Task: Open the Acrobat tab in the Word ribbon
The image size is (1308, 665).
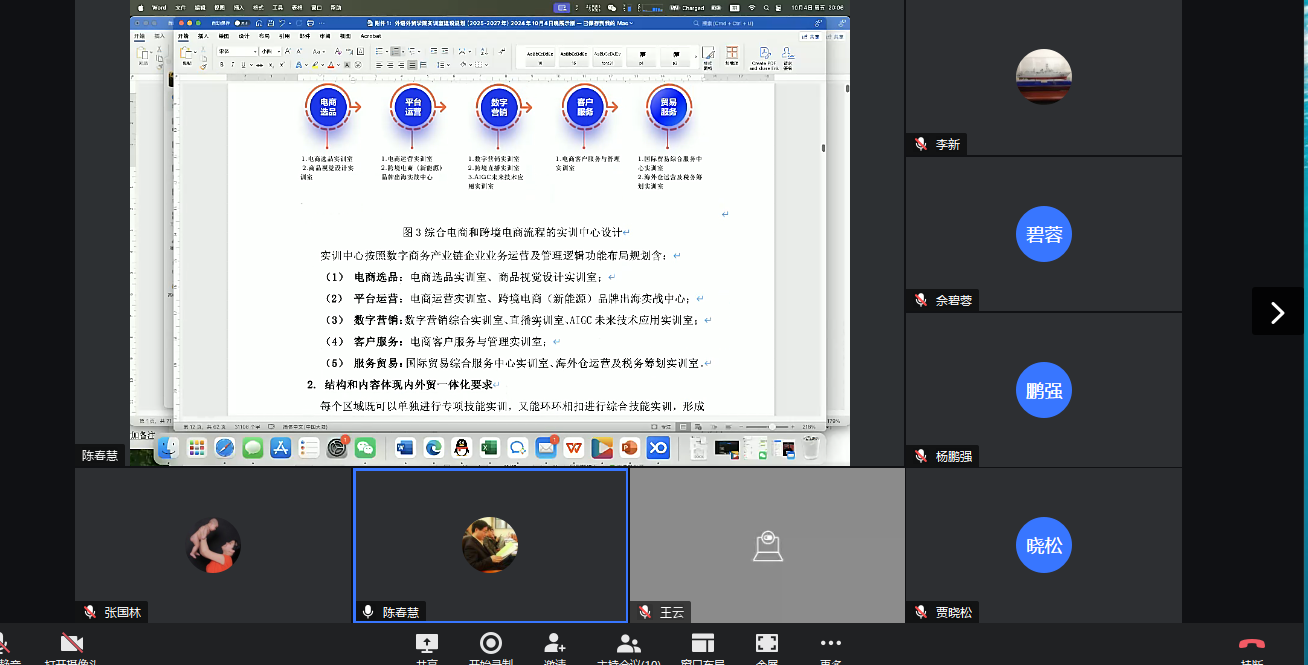Action: click(371, 36)
